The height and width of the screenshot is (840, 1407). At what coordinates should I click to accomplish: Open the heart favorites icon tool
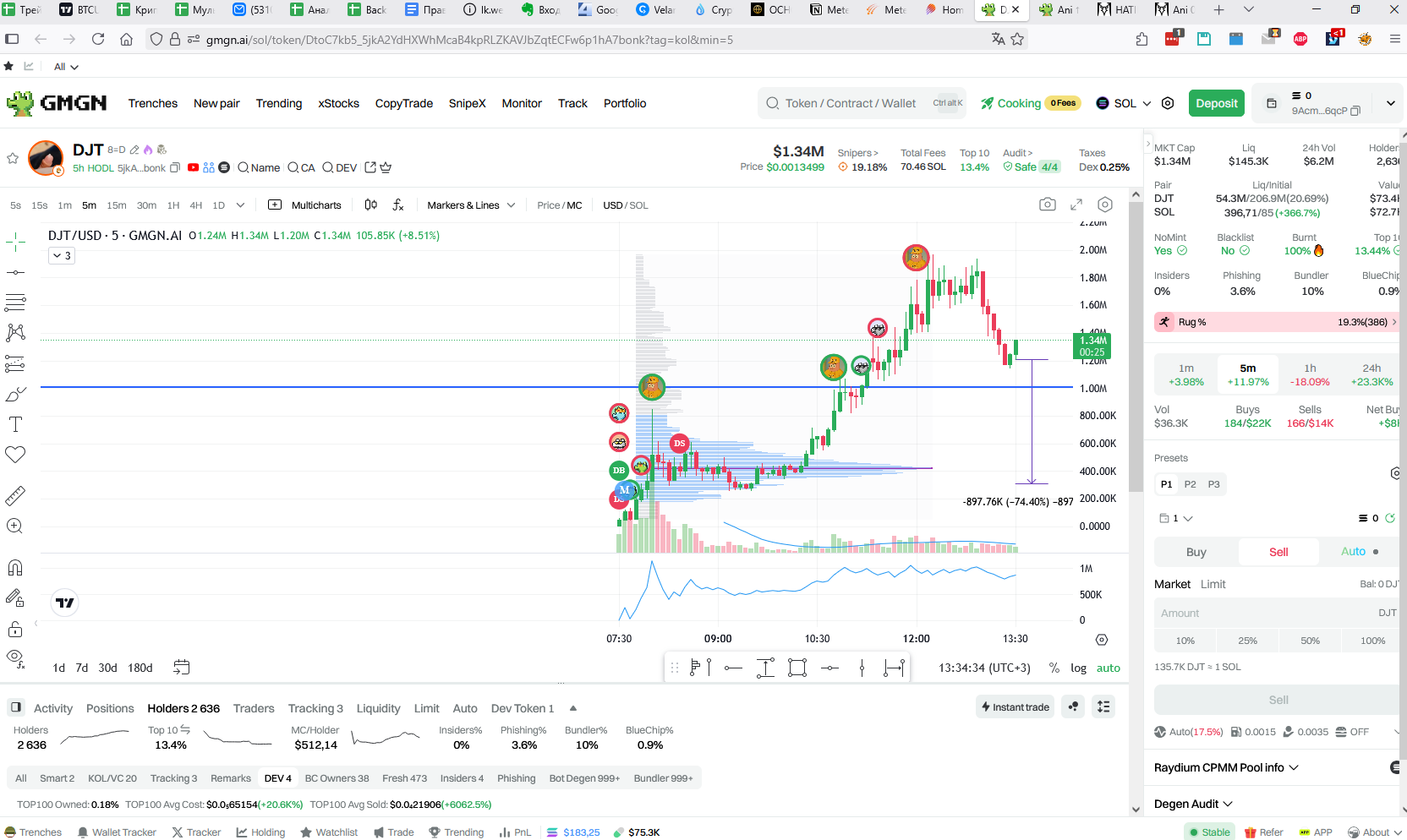pyautogui.click(x=15, y=455)
